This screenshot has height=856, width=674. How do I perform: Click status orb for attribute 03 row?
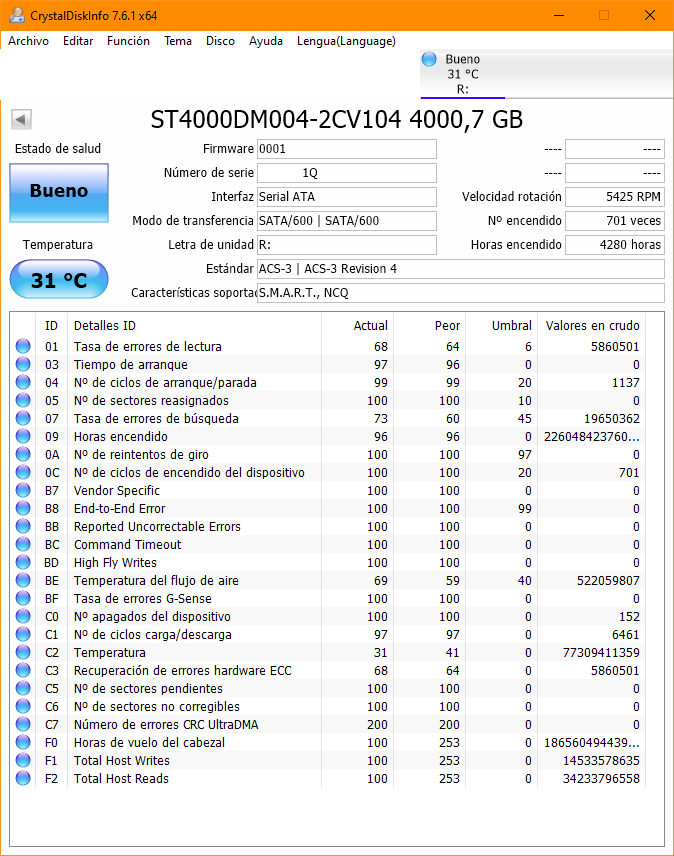pyautogui.click(x=23, y=364)
